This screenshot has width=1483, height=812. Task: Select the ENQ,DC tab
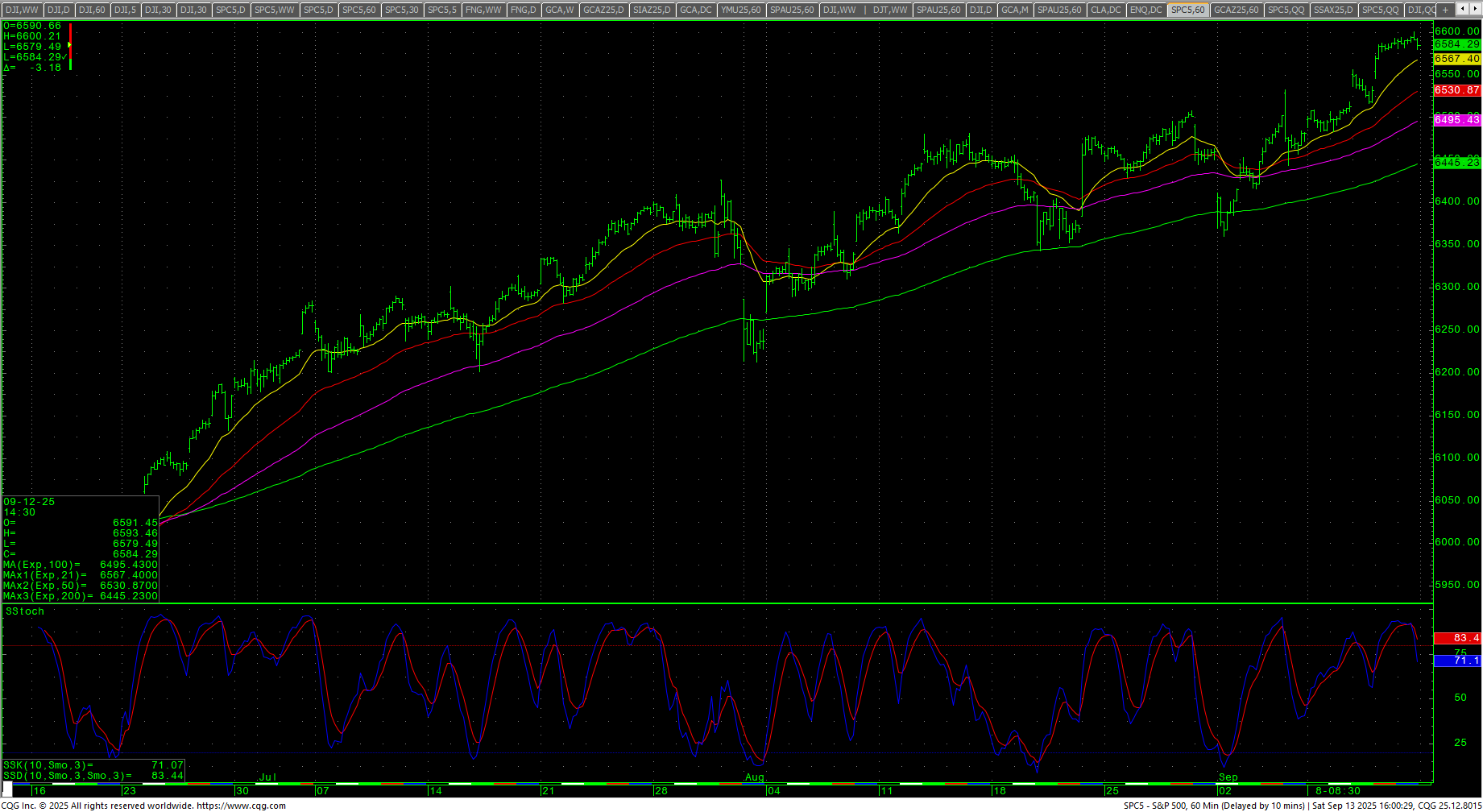click(1145, 10)
